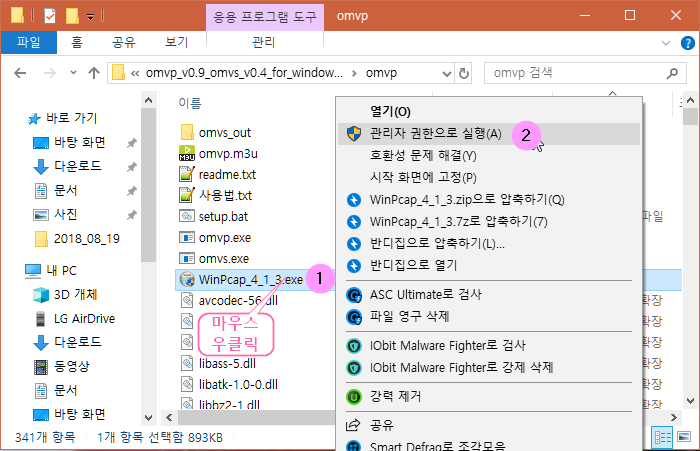
Task: Select the libass-5.dll file
Action: click(227, 363)
